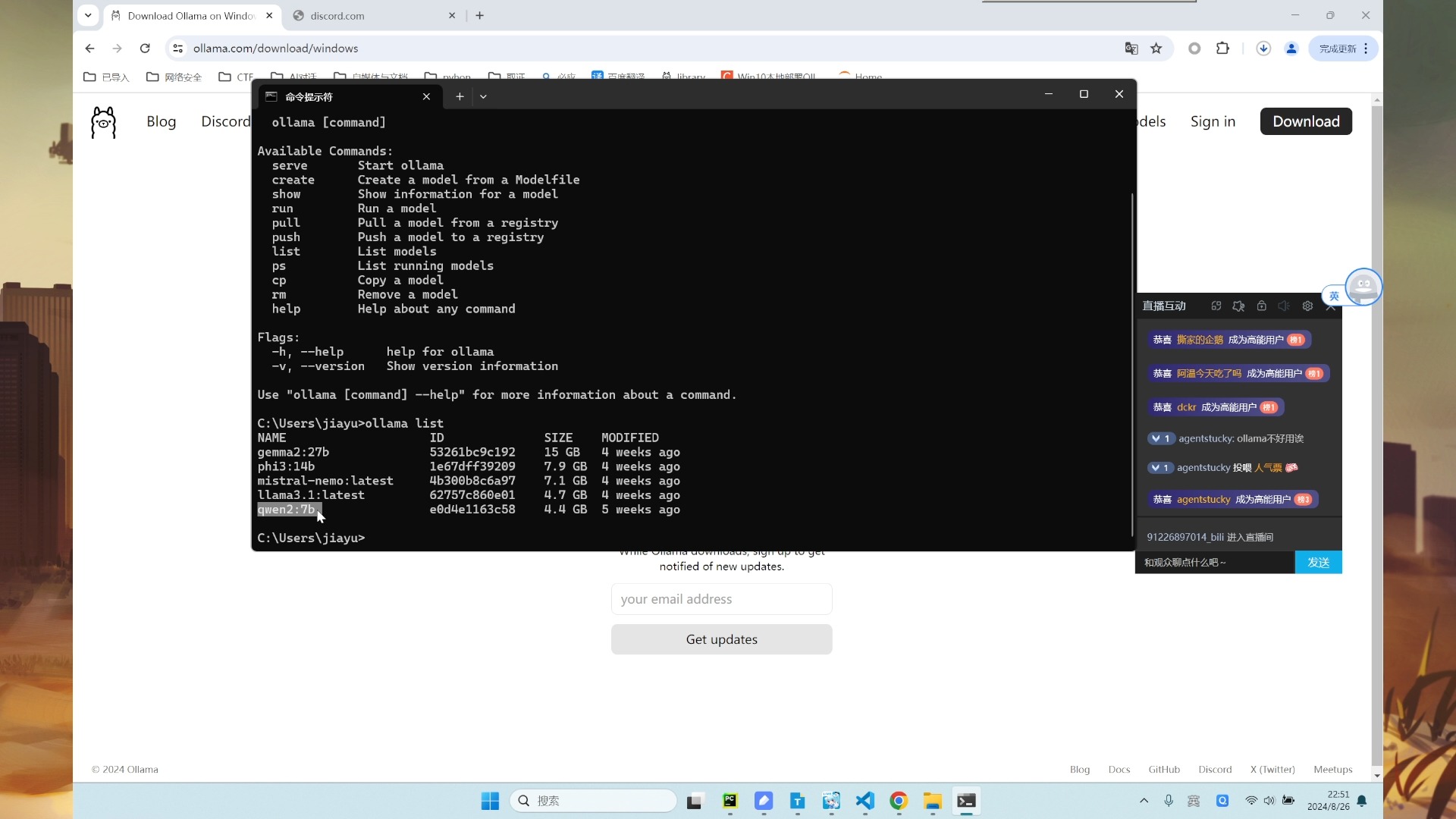Open terminal new-profile dropdown arrow
Image resolution: width=1456 pixels, height=819 pixels.
click(483, 96)
